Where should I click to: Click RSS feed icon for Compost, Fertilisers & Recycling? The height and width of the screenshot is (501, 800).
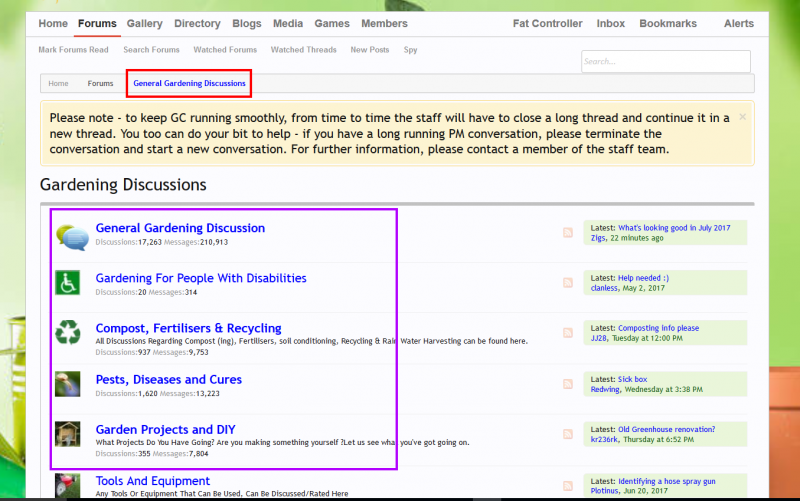(x=568, y=333)
